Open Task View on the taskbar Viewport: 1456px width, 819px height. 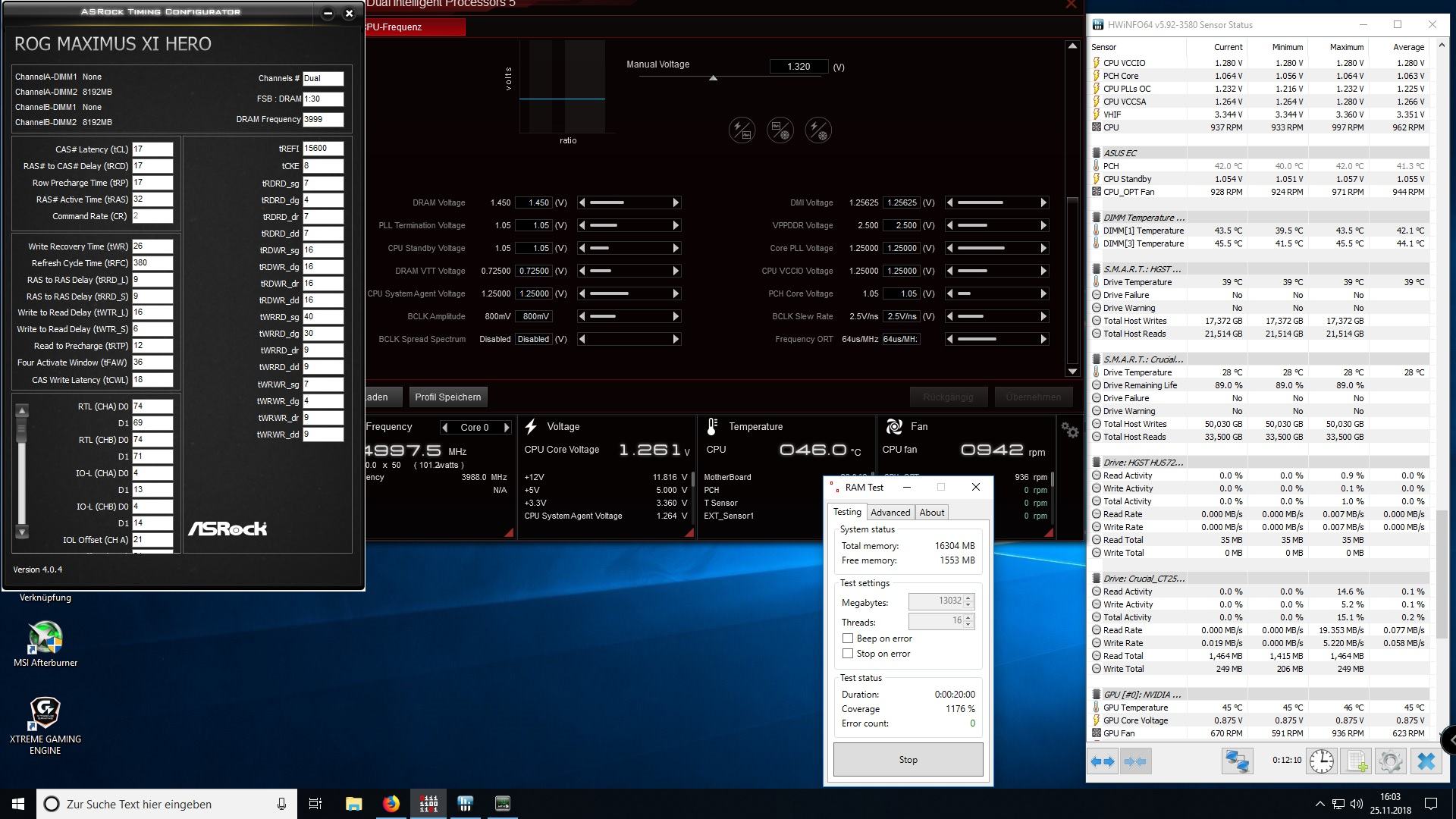click(315, 804)
